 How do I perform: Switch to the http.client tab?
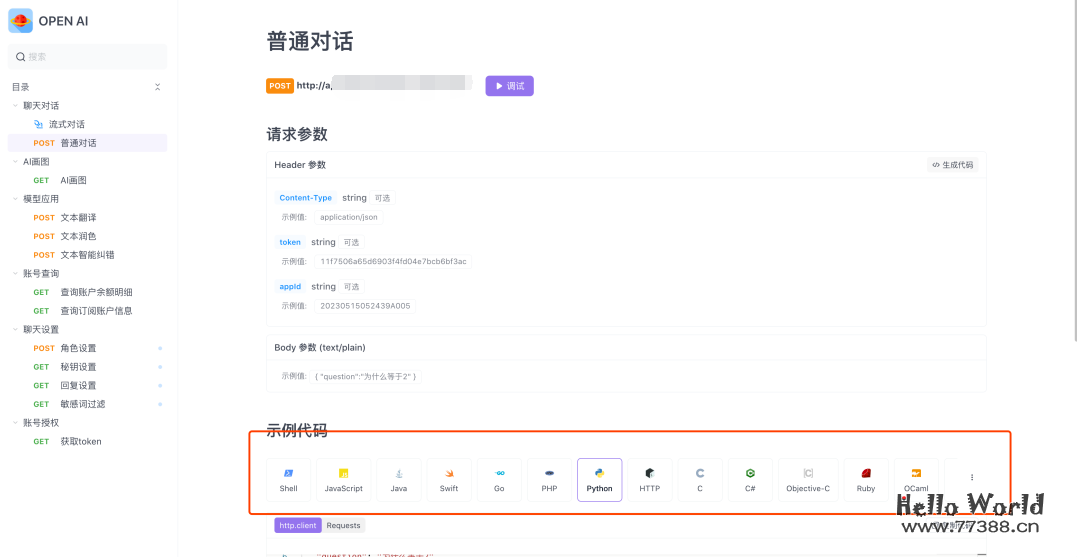click(297, 525)
